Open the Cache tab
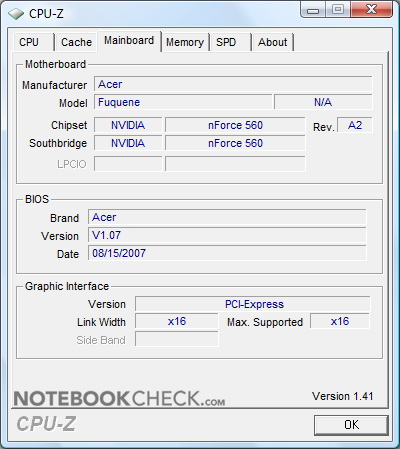 coord(76,42)
